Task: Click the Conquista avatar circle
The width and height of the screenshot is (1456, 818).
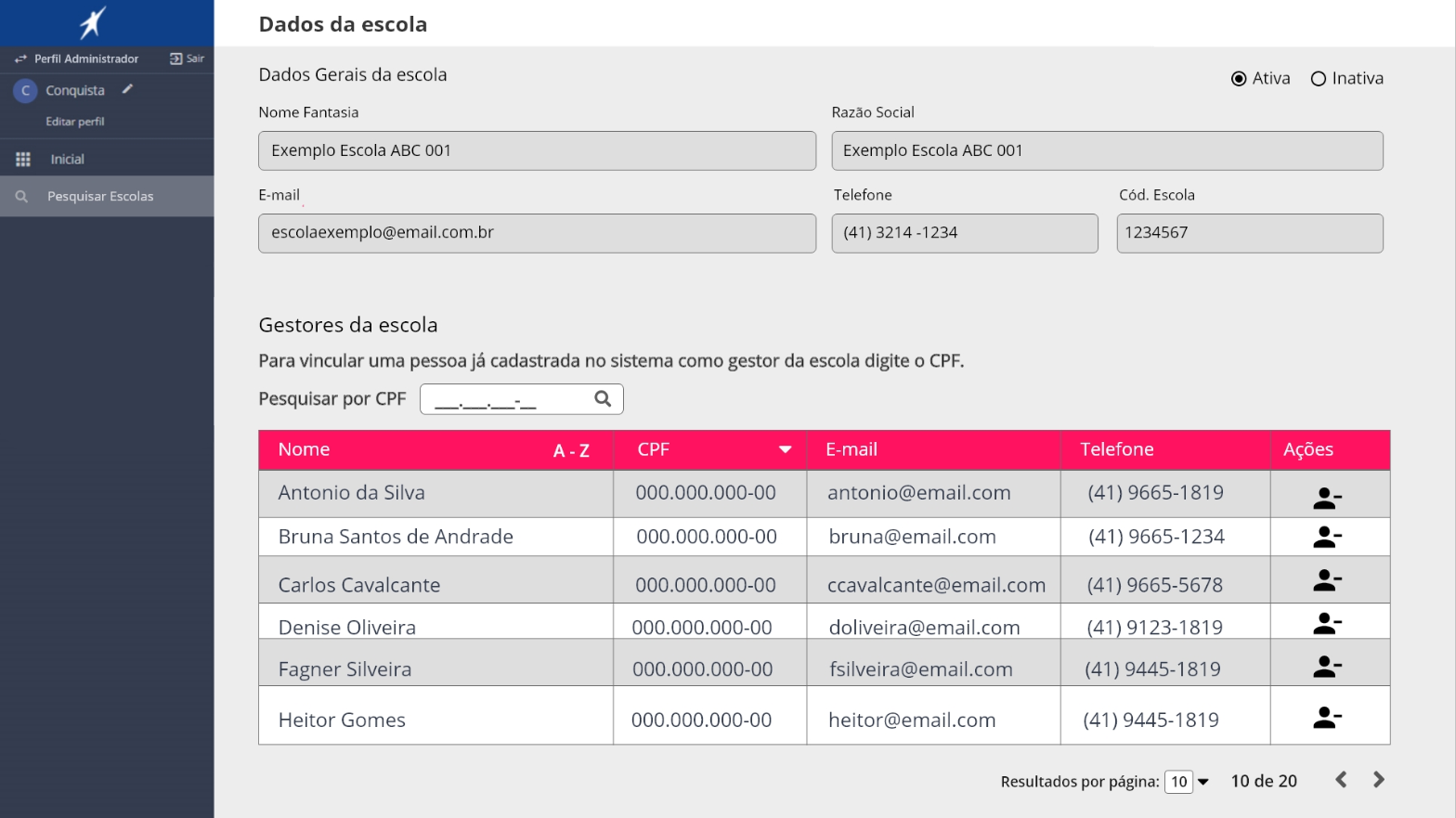Action: tap(25, 90)
